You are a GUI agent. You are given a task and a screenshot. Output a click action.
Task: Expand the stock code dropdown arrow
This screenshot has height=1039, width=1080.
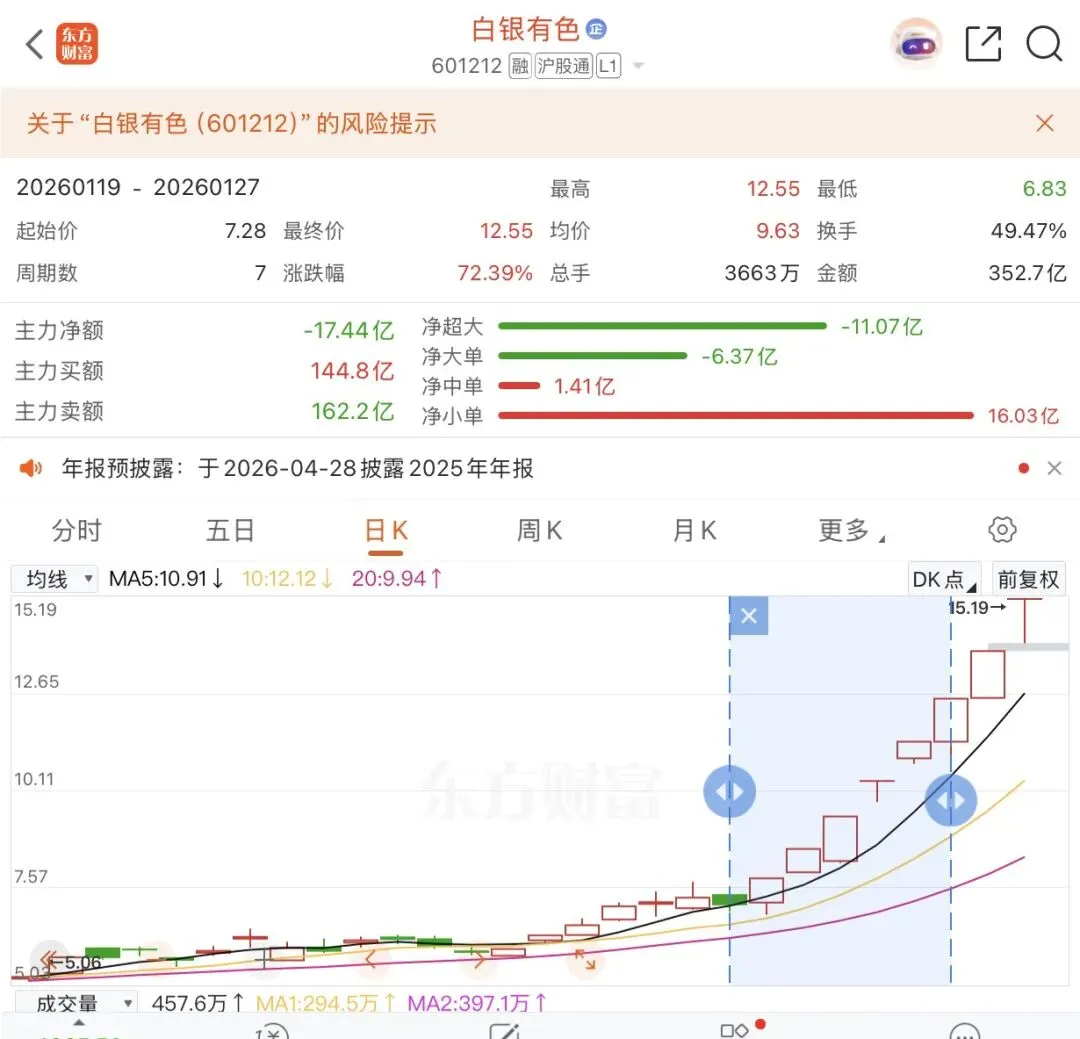pos(638,66)
